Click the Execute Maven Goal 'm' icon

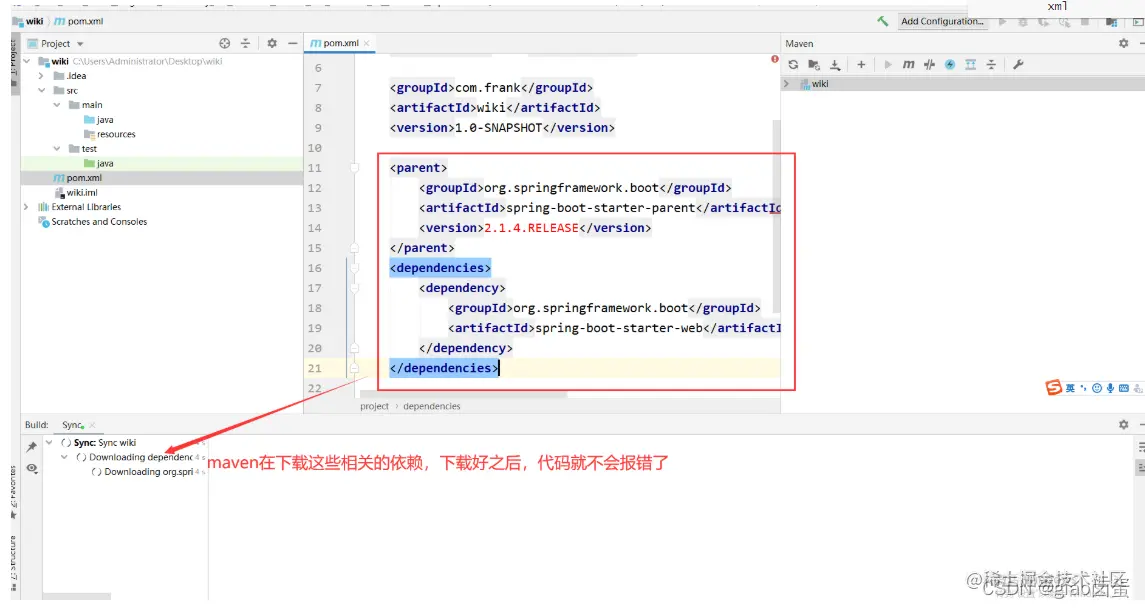point(908,64)
